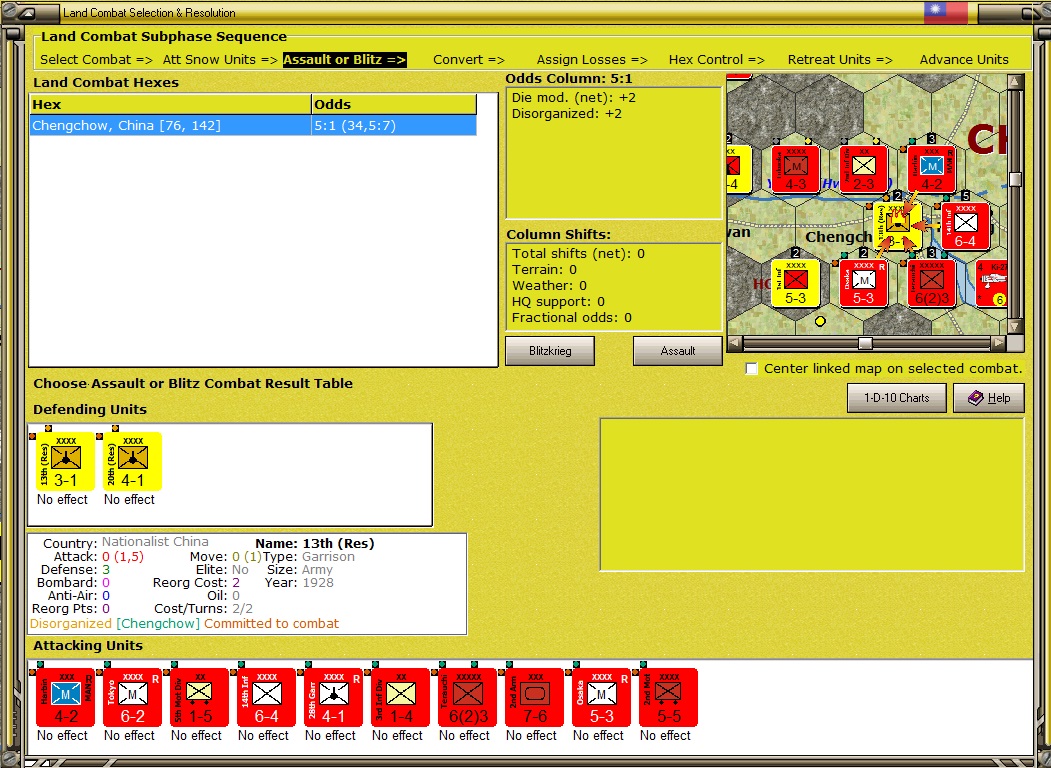
Task: Click the map scroll down arrow
Action: [1015, 326]
